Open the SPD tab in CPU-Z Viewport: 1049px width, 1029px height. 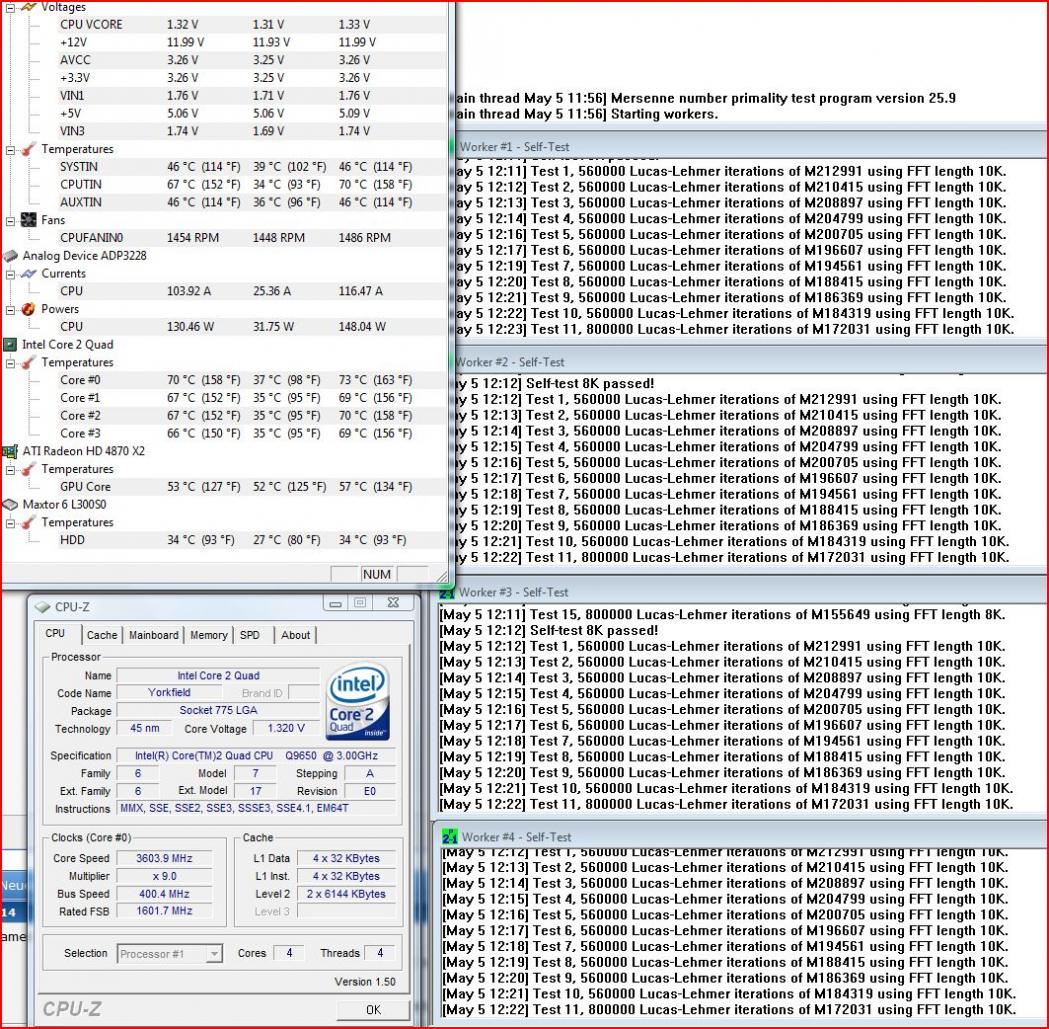pos(250,635)
